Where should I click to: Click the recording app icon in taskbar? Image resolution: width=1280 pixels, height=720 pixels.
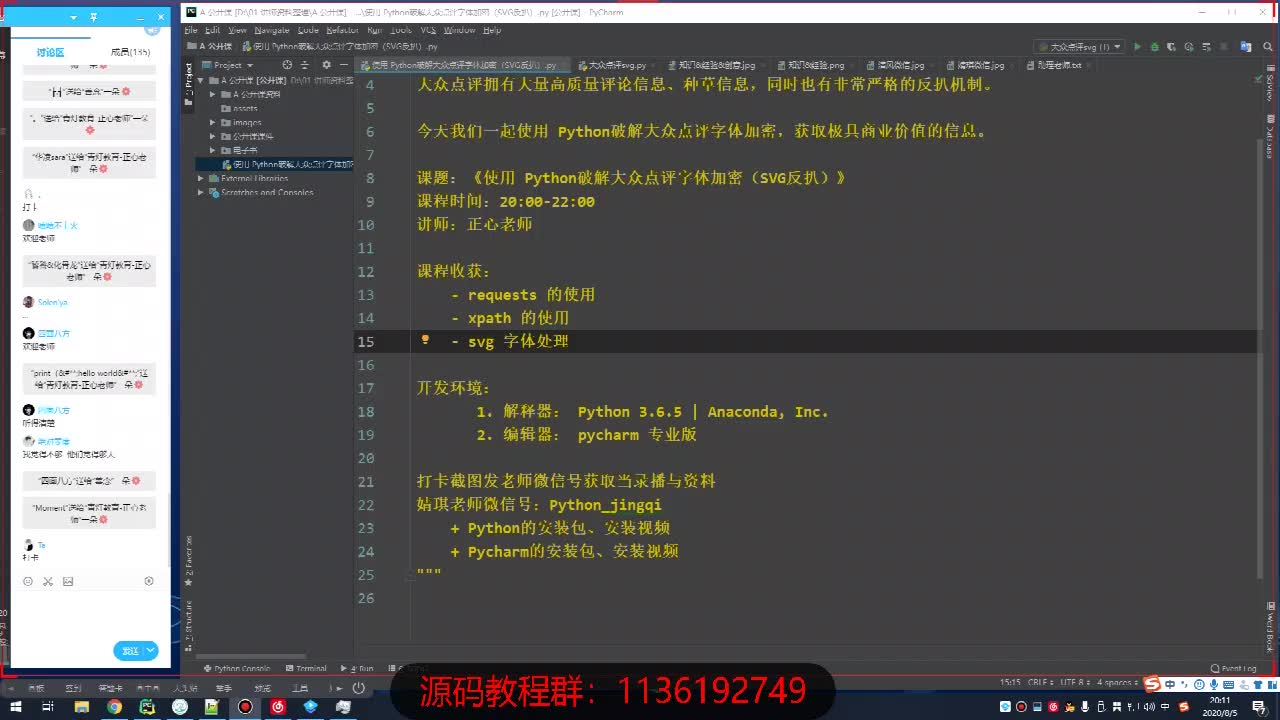[x=245, y=707]
